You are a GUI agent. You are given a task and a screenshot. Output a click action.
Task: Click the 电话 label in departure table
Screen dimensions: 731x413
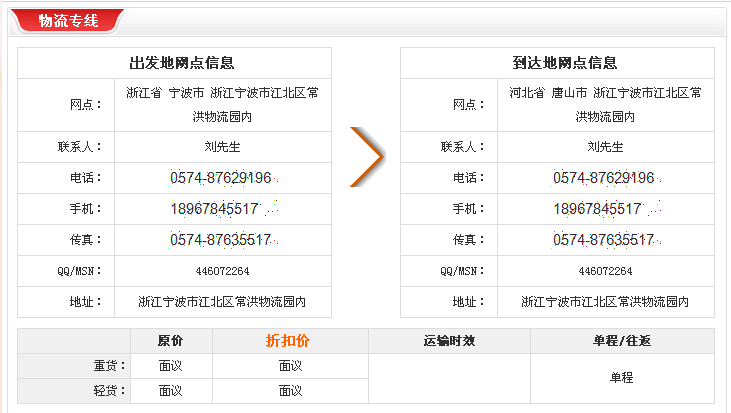coord(86,178)
